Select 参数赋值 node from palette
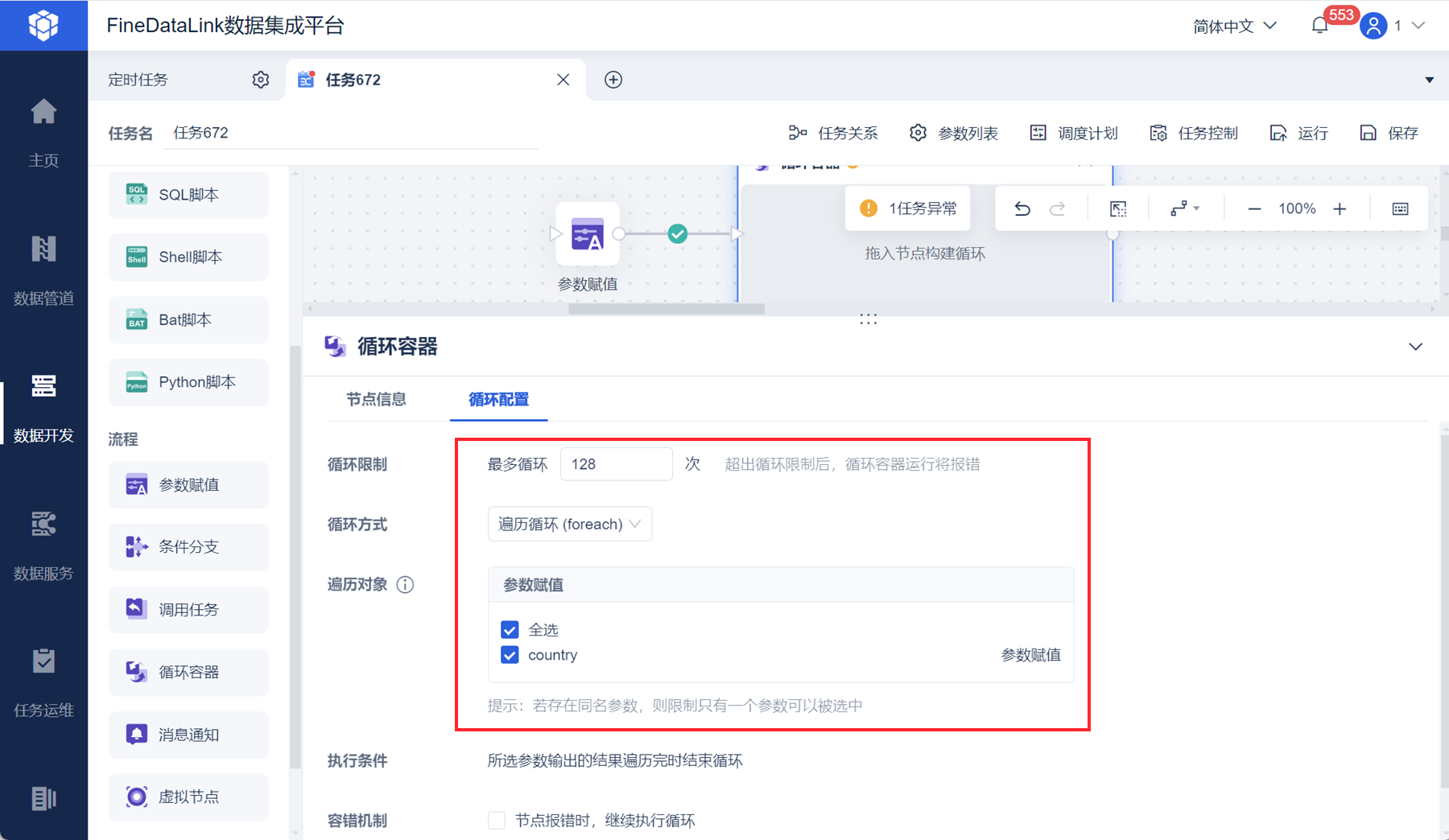1449x840 pixels. (x=188, y=485)
